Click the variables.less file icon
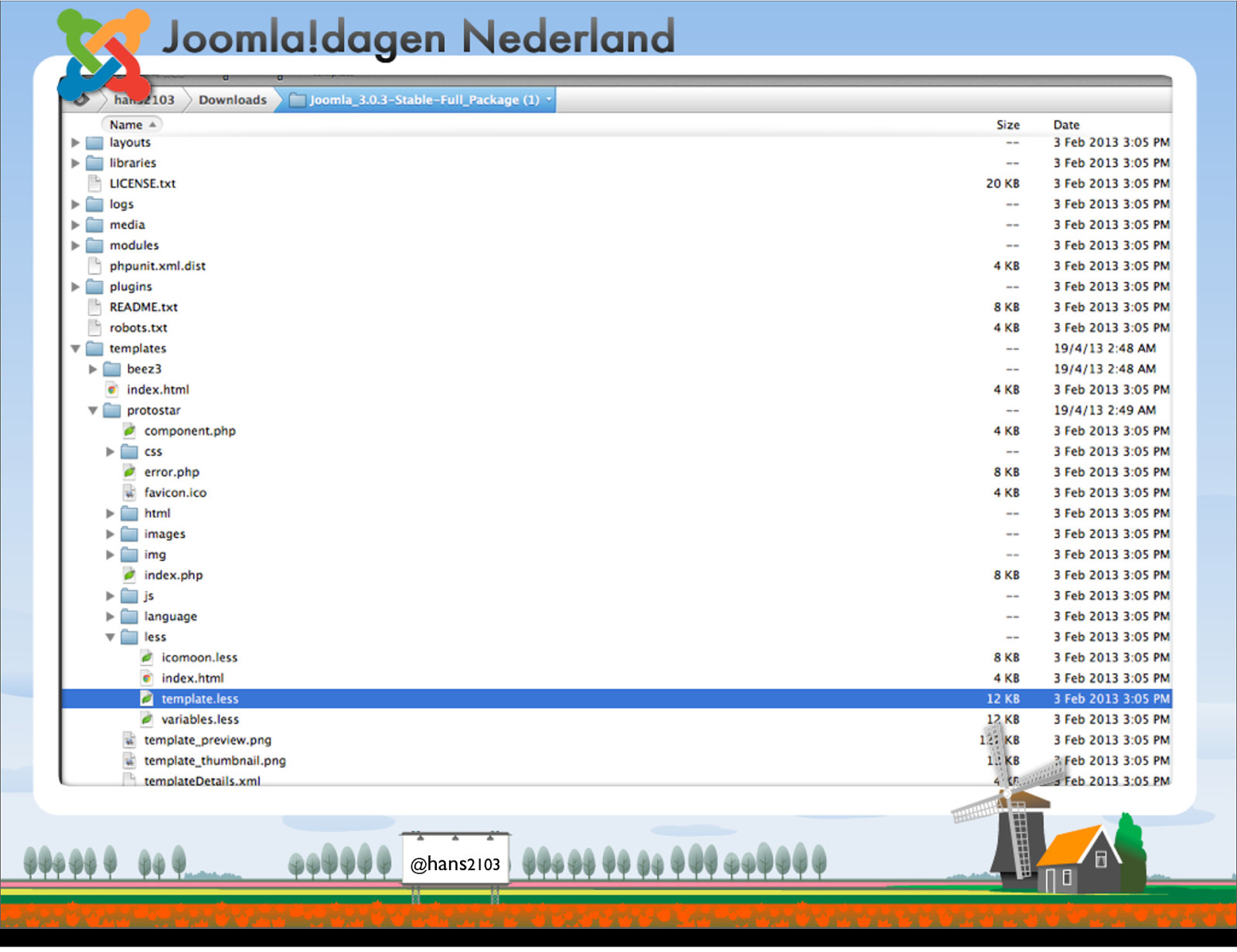The height and width of the screenshot is (952, 1237). click(x=147, y=719)
